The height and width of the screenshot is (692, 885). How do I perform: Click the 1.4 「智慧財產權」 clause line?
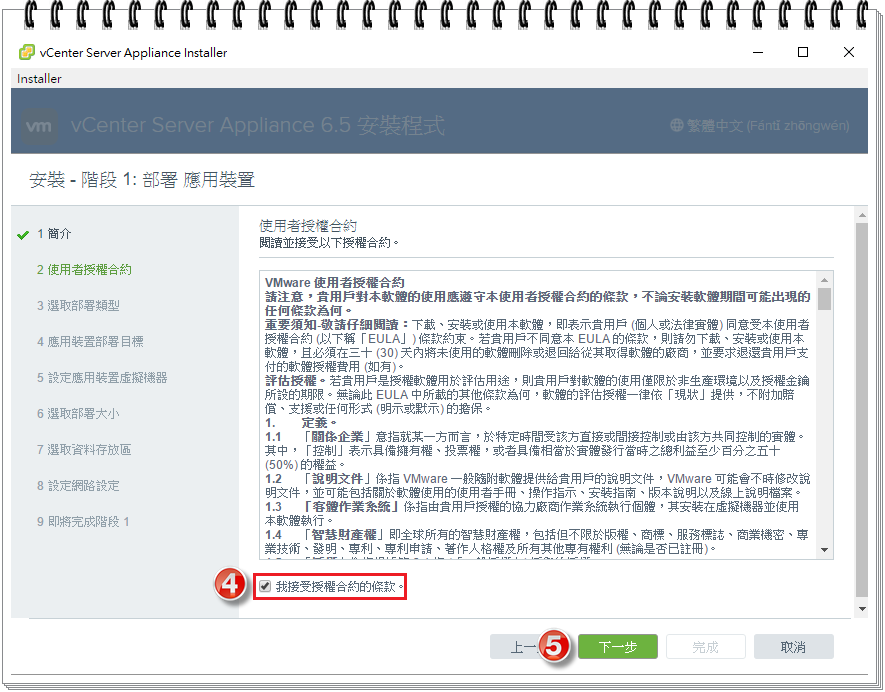click(537, 535)
